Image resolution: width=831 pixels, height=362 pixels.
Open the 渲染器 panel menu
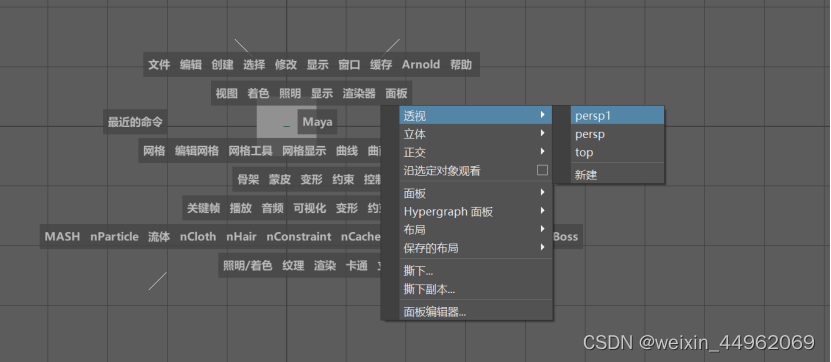(359, 94)
